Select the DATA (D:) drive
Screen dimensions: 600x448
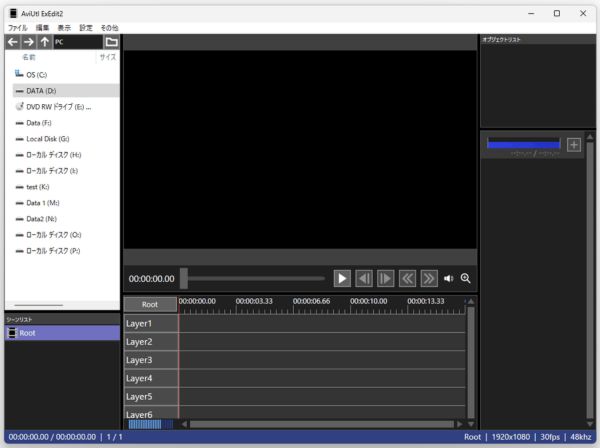[x=66, y=91]
